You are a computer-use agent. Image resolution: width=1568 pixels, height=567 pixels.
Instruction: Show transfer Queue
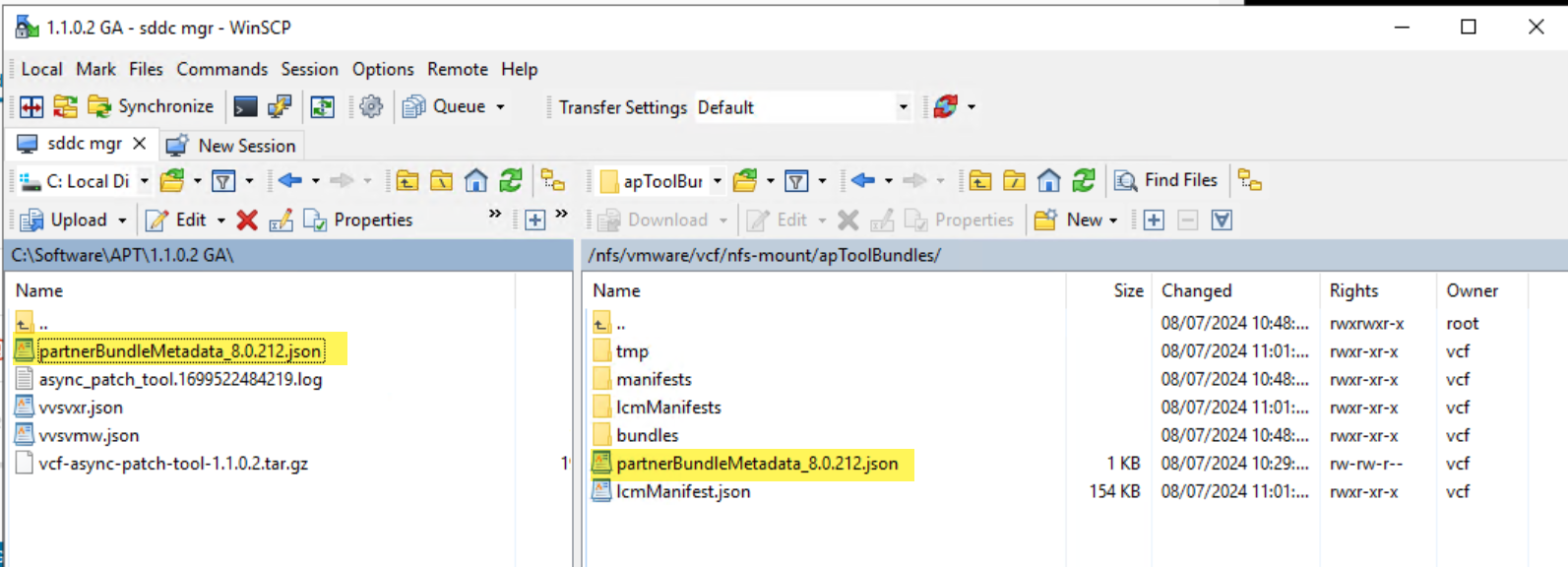(x=445, y=106)
